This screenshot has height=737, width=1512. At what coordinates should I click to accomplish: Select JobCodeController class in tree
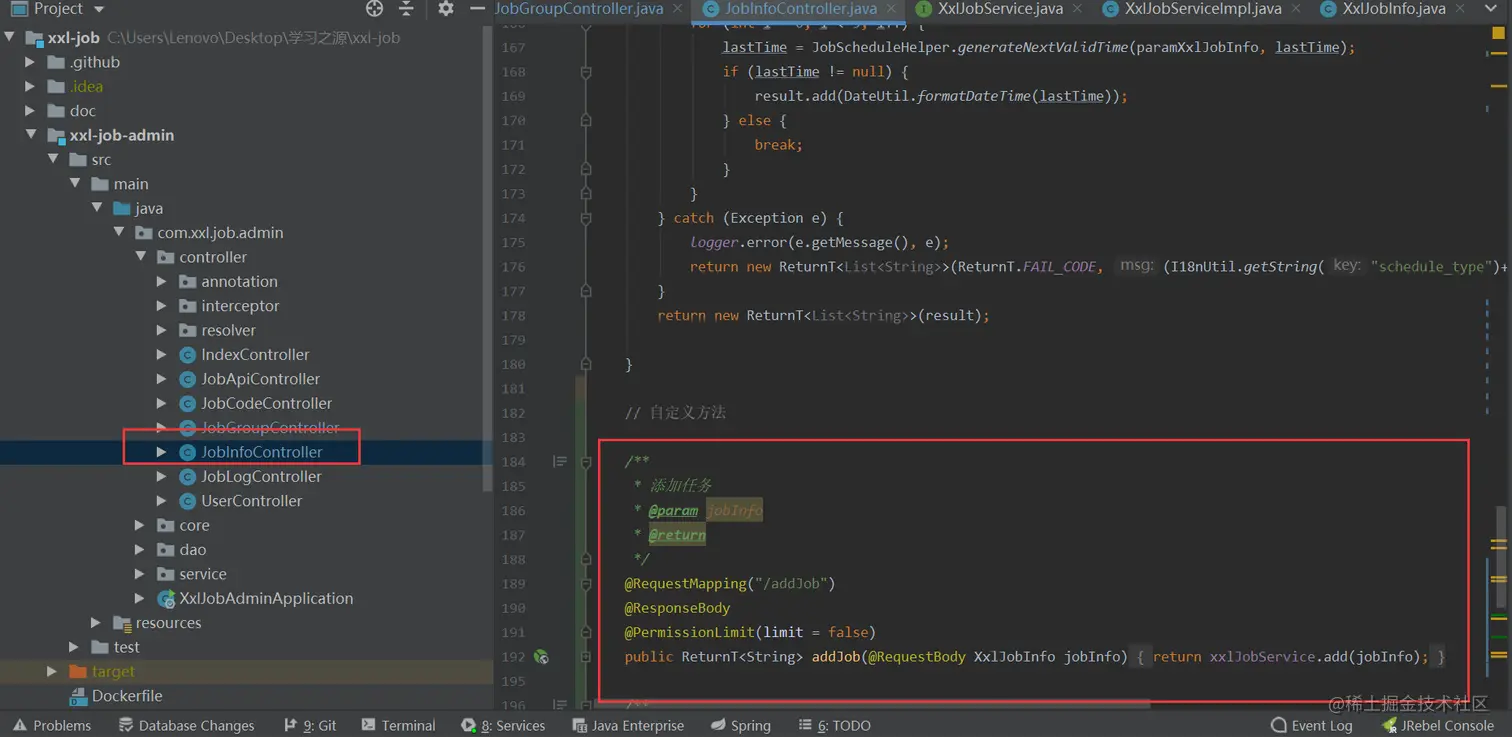coord(266,403)
